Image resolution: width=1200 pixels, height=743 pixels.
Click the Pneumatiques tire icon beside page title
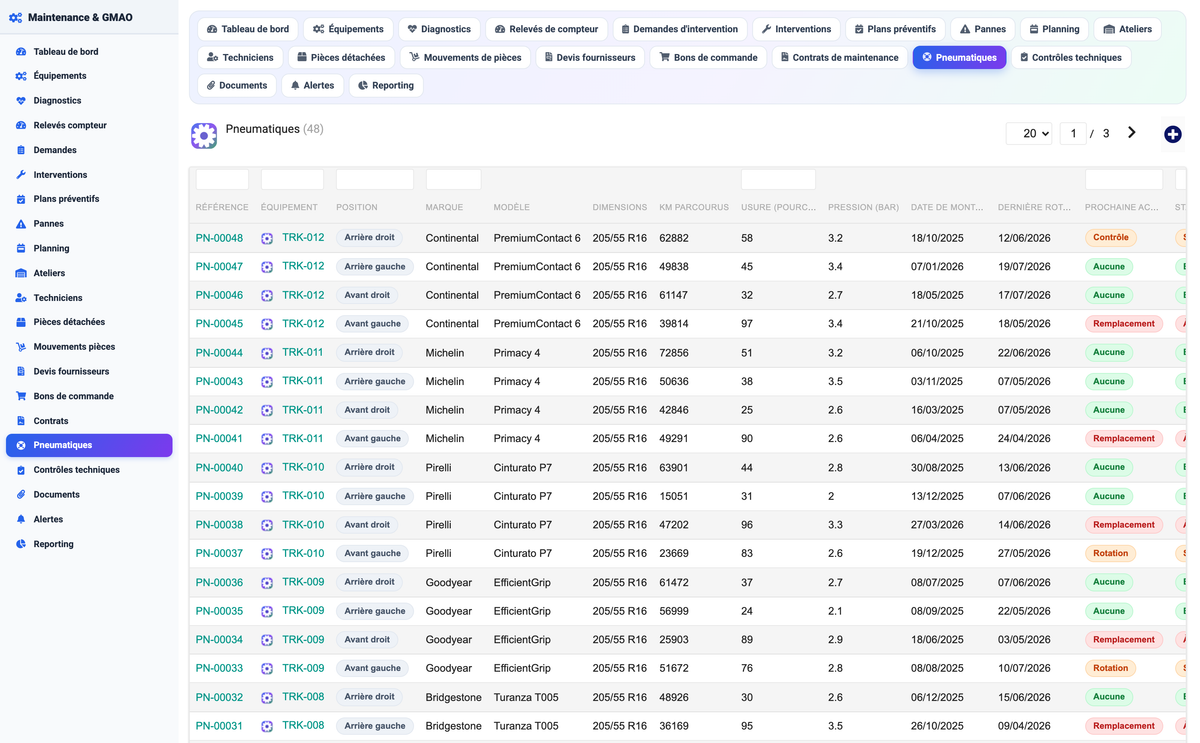click(204, 136)
